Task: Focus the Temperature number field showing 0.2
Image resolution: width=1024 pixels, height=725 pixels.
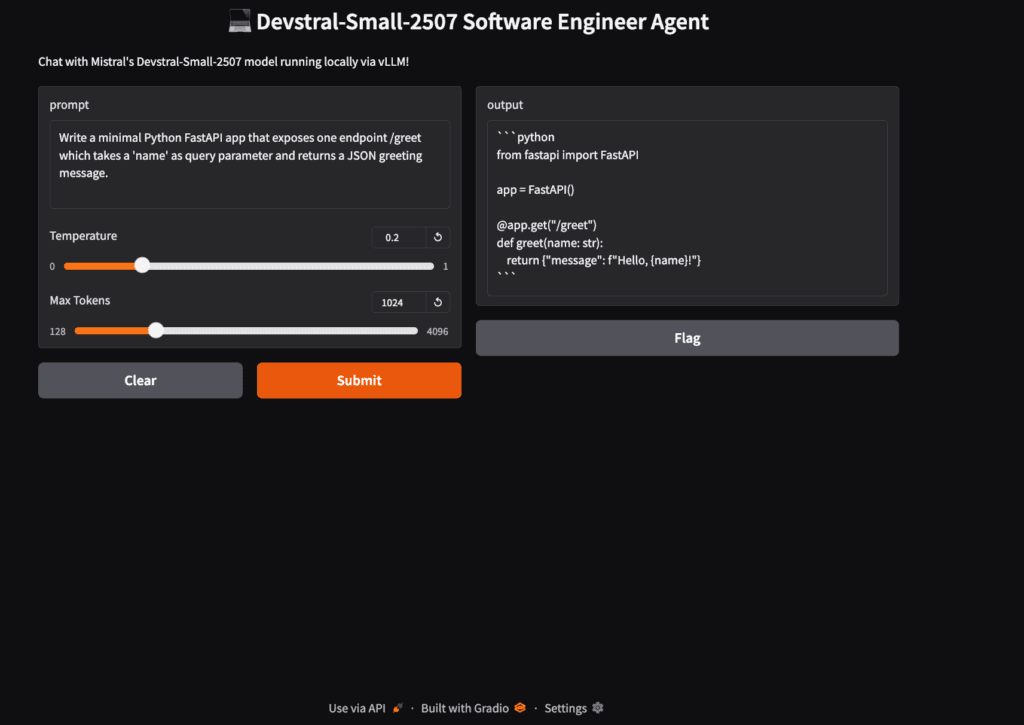Action: (x=399, y=237)
